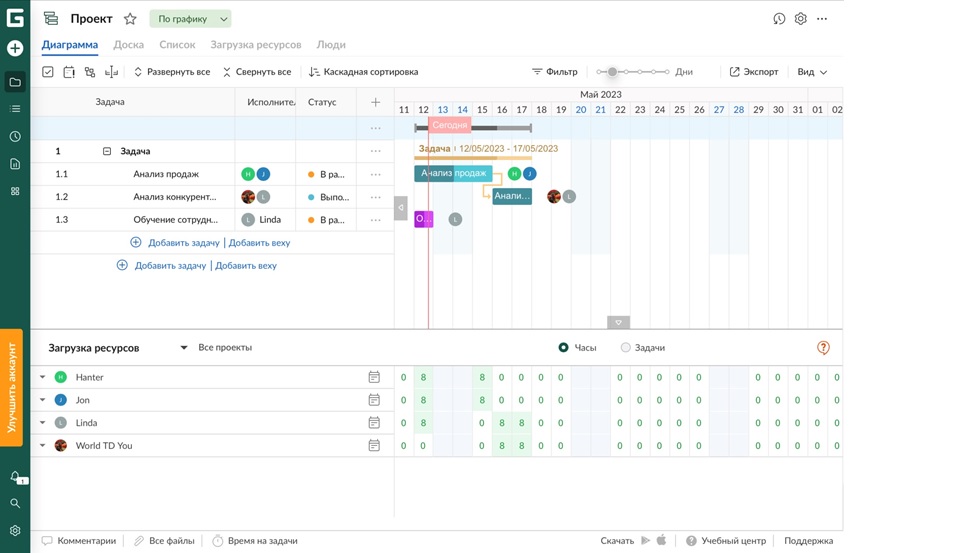960x553 pixels.
Task: Open Hanter's calendar icon
Action: point(374,377)
